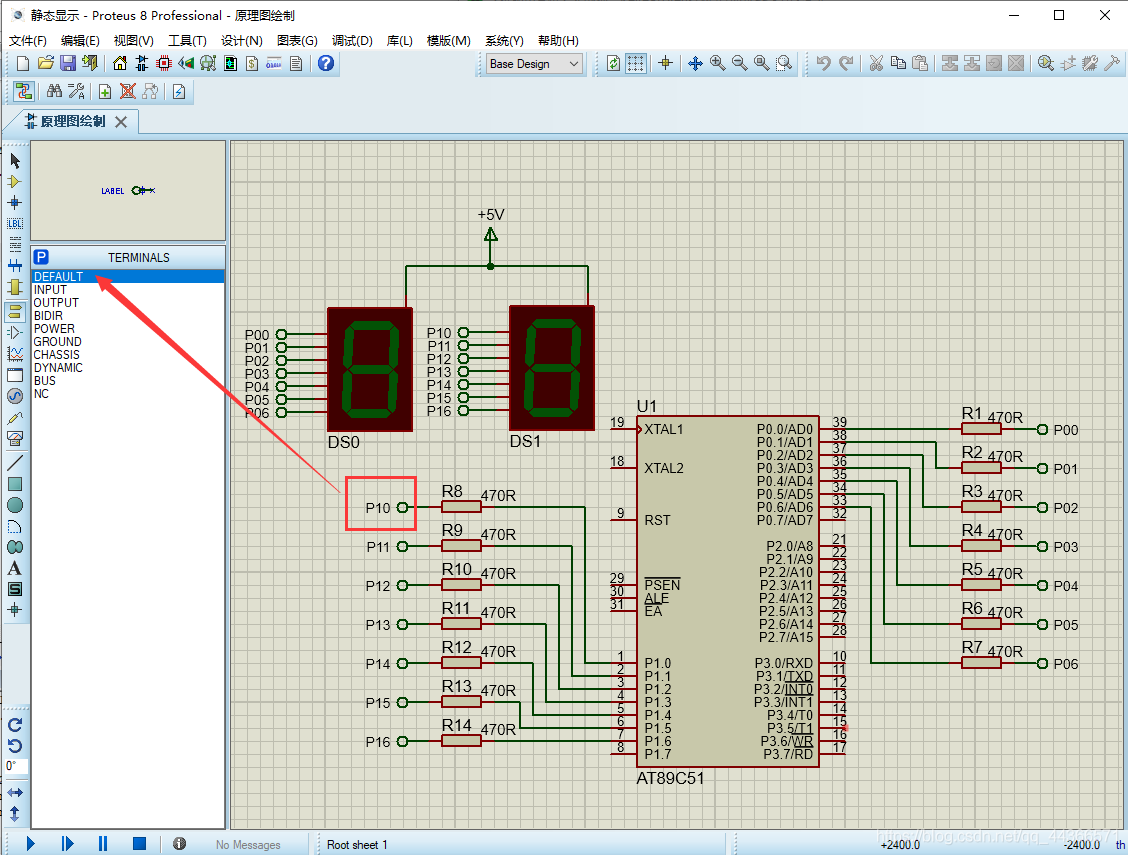Click the undo arrow in toolbar
Screen dimensions: 1128x855
[x=824, y=63]
